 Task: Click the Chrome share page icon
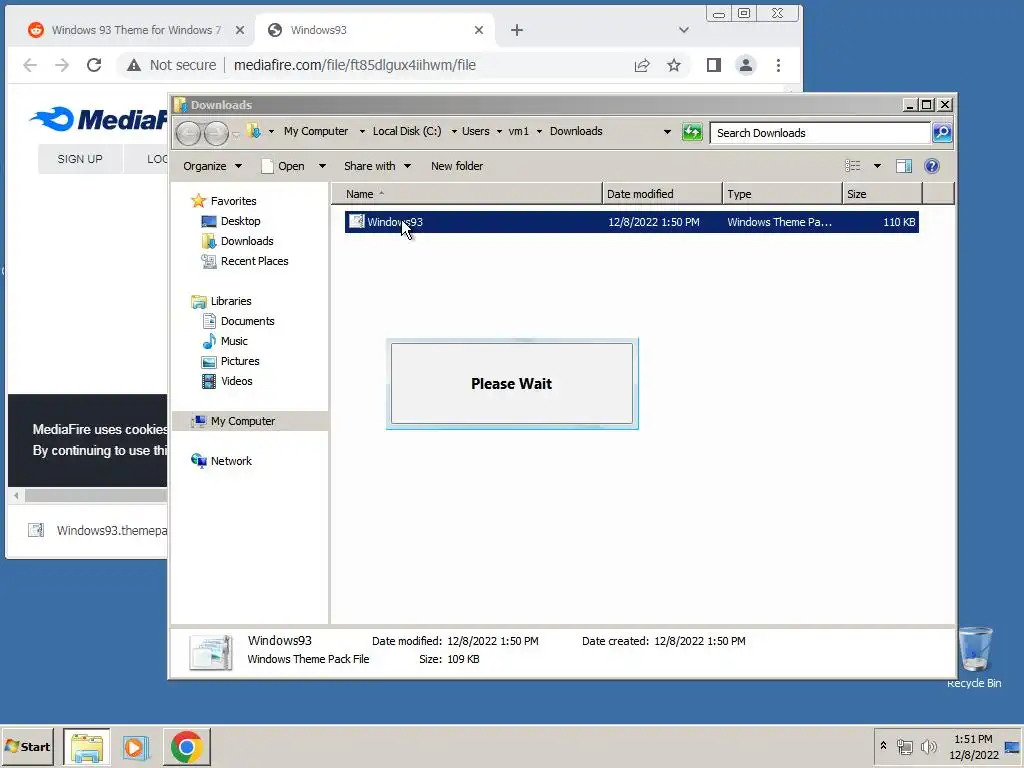642,65
